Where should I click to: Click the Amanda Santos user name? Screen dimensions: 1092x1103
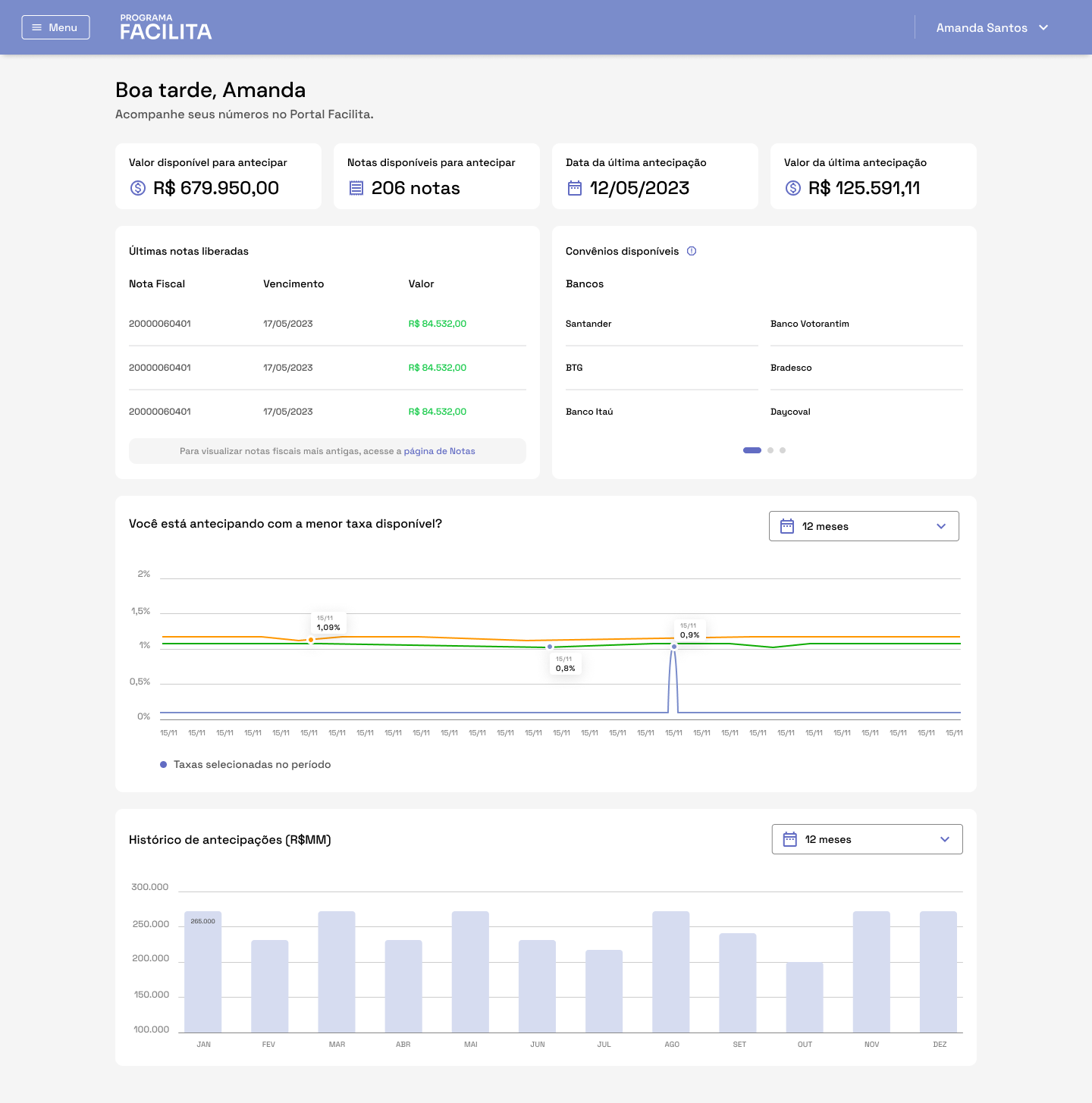pos(981,27)
